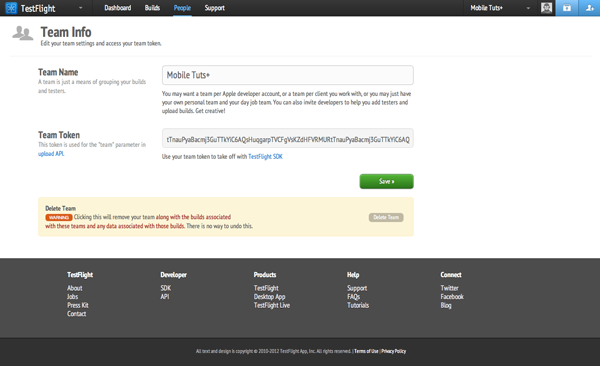Open the Twitter footer link
Screen dimensions: 600x366
(x=449, y=288)
